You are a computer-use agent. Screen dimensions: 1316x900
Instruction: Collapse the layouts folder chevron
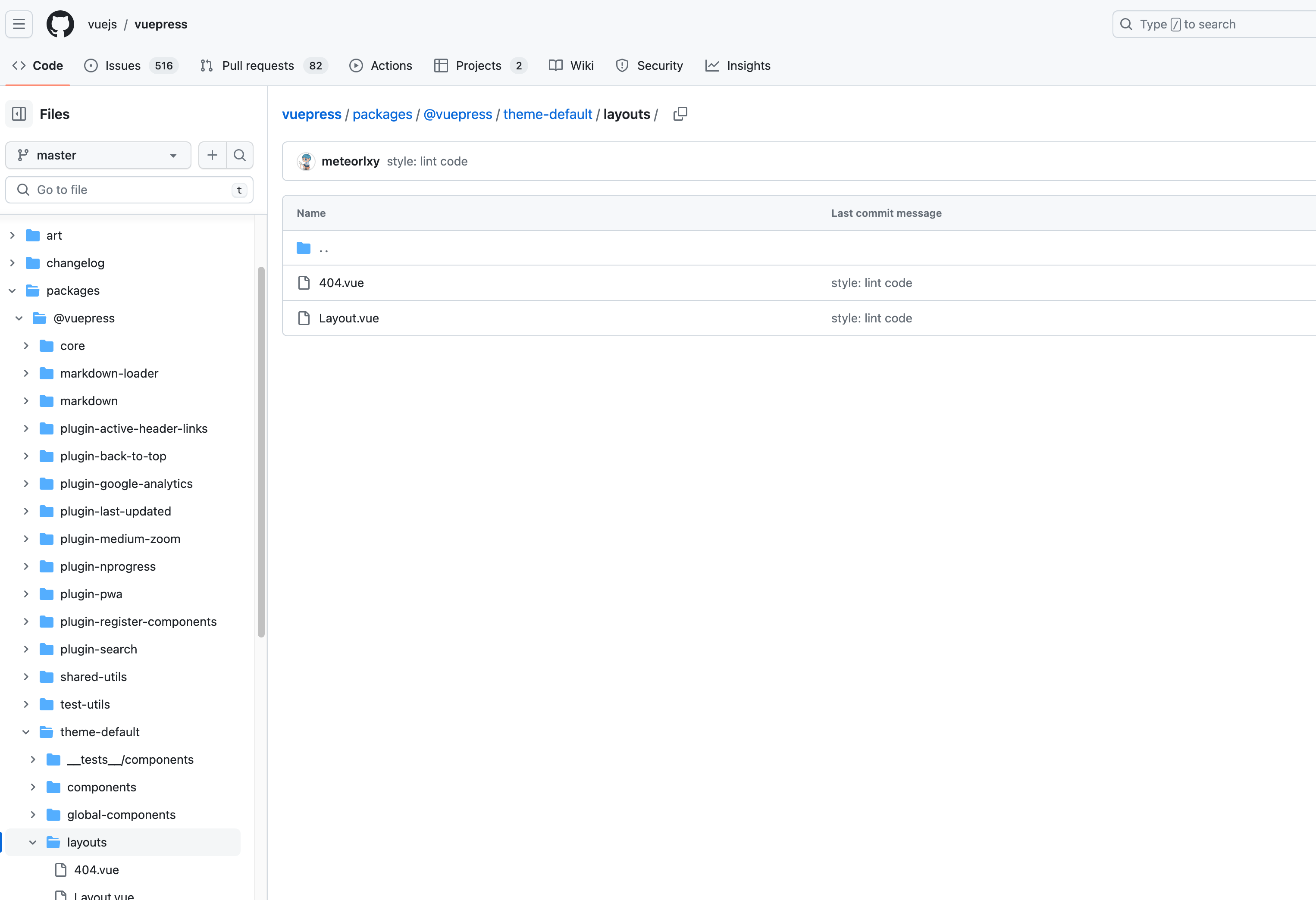[x=32, y=842]
